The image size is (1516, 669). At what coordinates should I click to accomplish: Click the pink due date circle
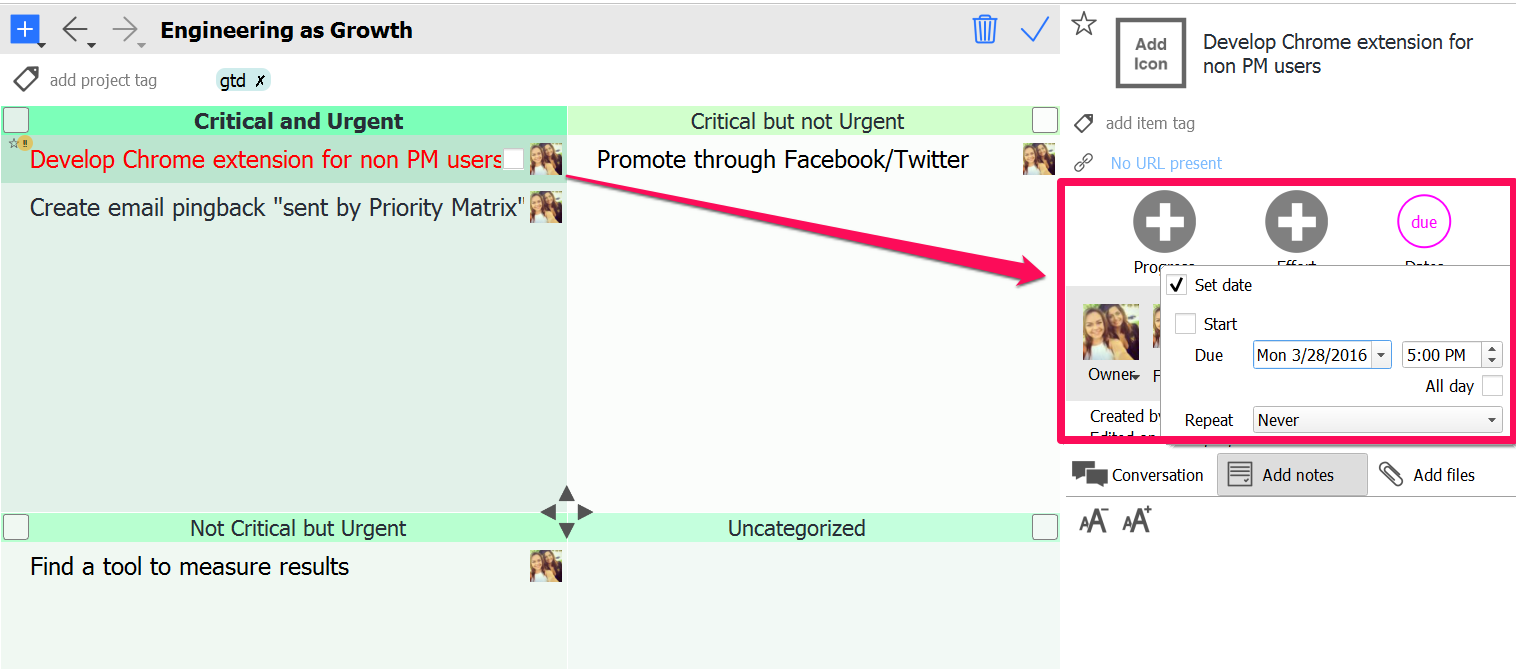tap(1423, 222)
